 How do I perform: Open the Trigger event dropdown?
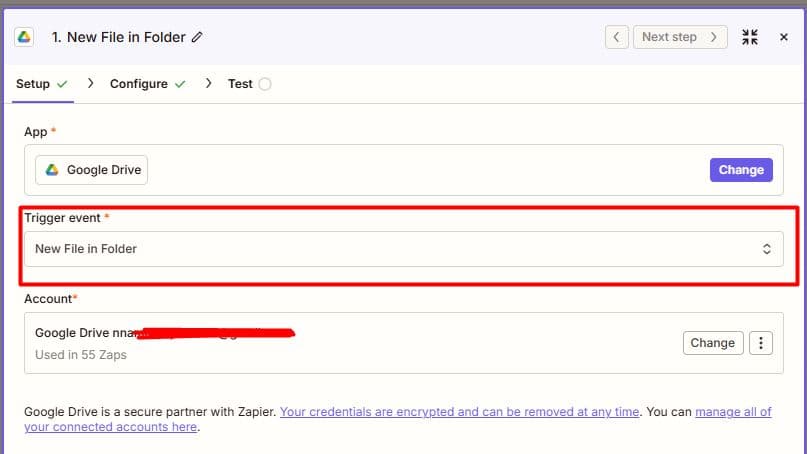tap(404, 249)
